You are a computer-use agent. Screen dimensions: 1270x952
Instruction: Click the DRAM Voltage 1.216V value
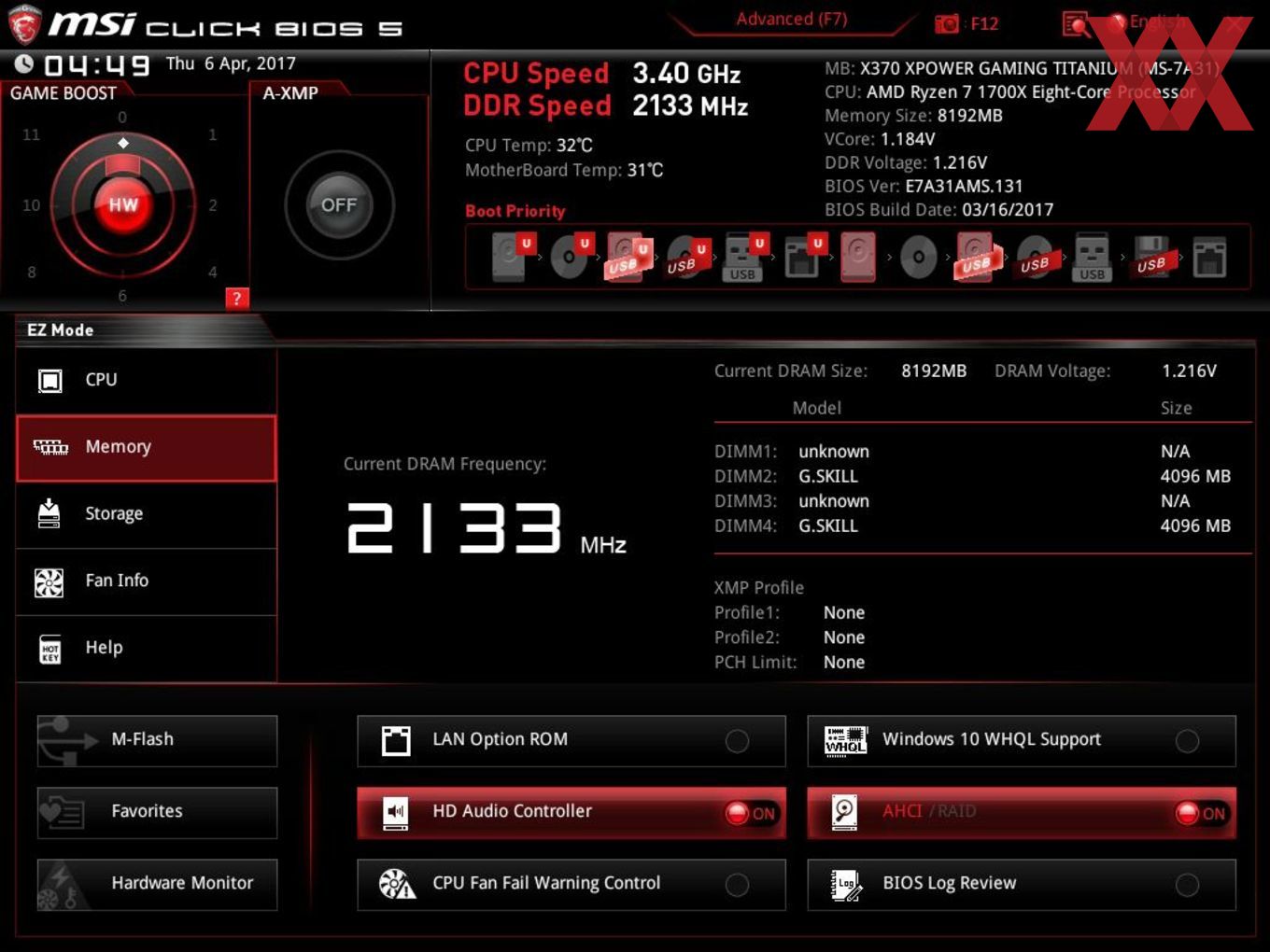pyautogui.click(x=1189, y=371)
